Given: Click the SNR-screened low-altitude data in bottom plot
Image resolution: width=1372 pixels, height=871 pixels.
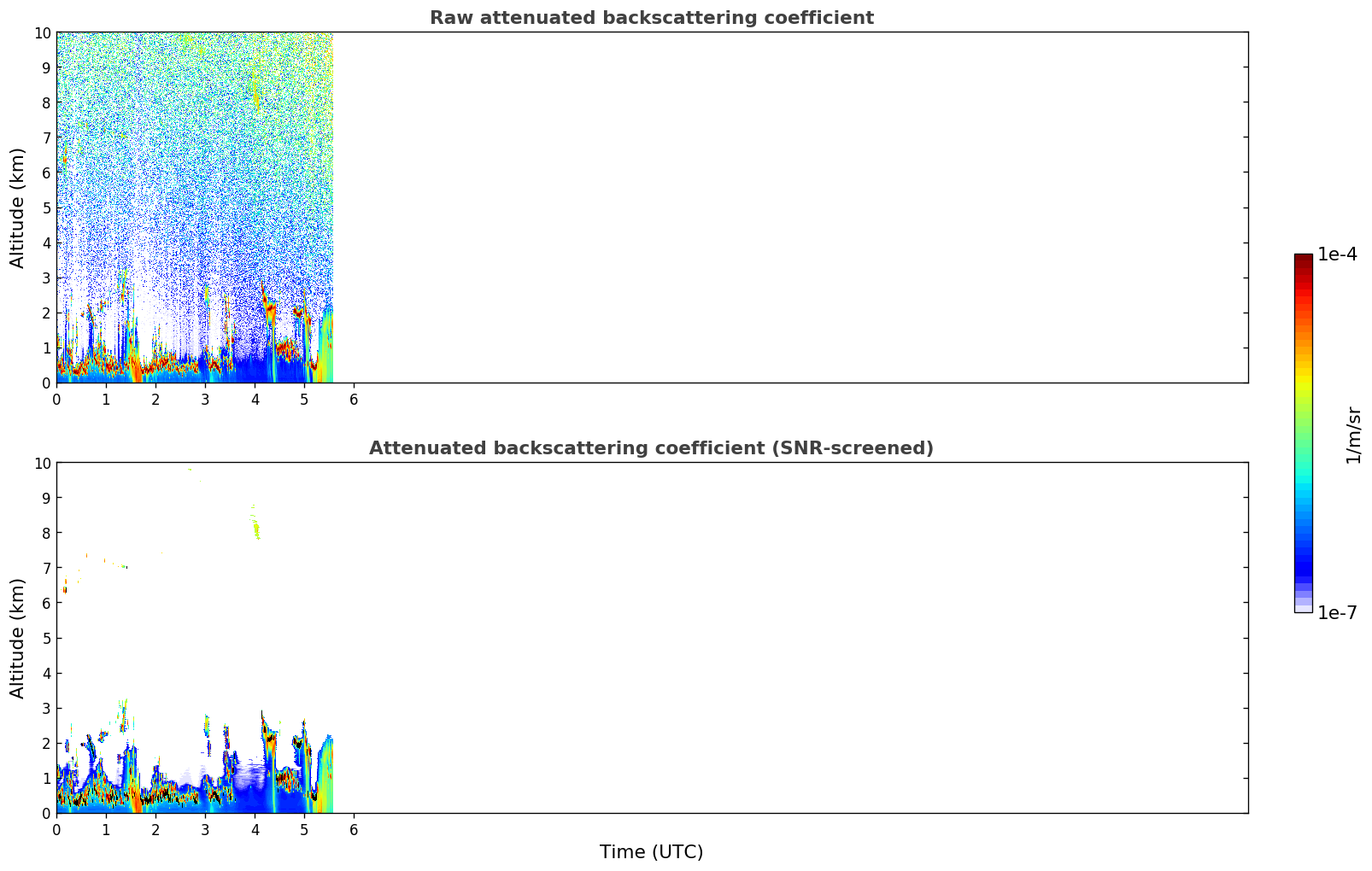Looking at the screenshot, I should pyautogui.click(x=195, y=760).
